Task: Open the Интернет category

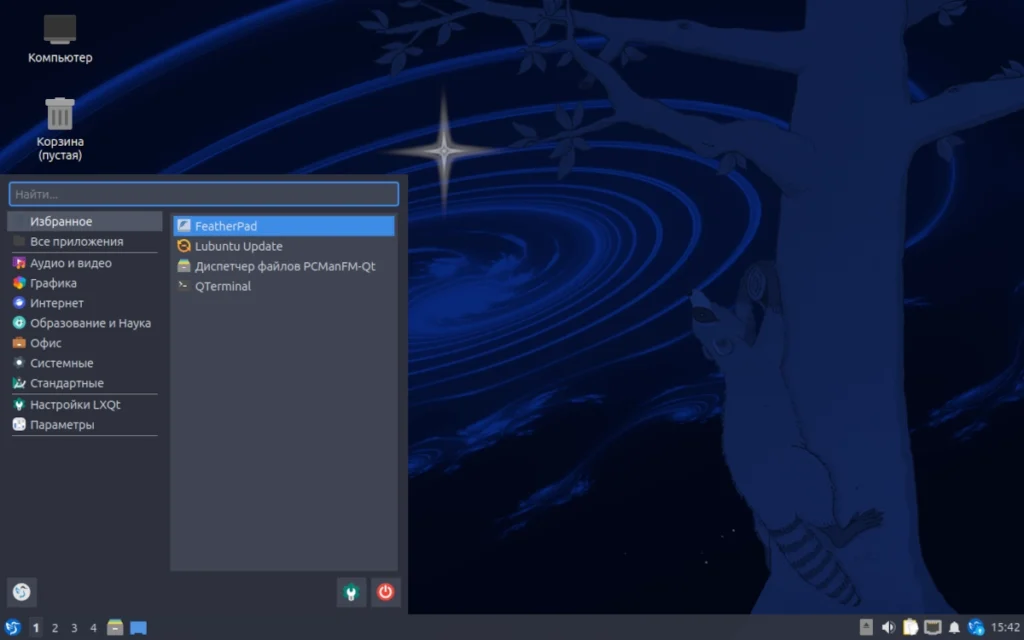Action: (85, 303)
